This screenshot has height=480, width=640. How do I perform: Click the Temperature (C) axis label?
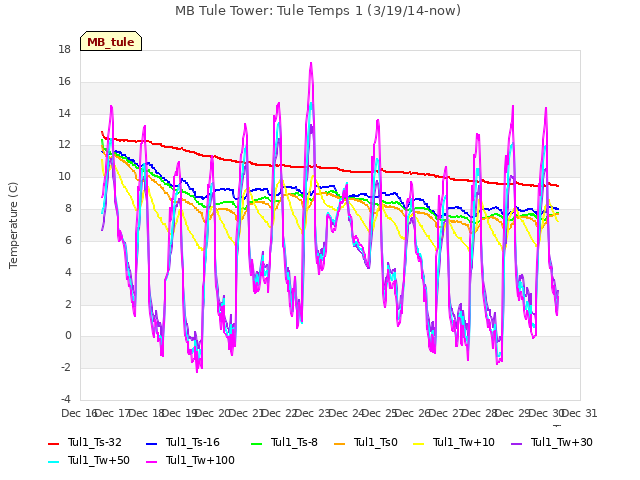pos(13,225)
